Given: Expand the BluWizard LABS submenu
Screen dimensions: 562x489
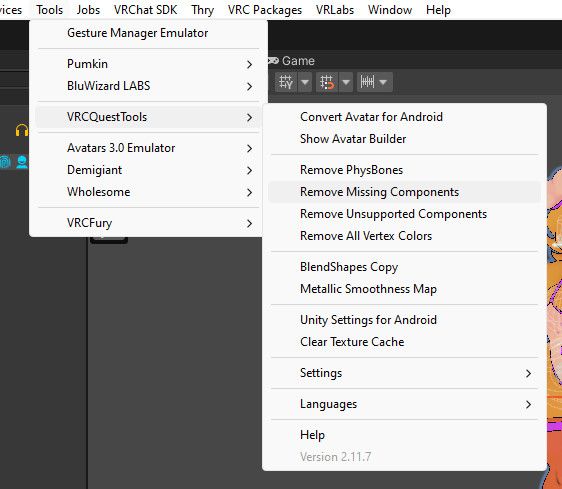Looking at the screenshot, I should (x=148, y=86).
